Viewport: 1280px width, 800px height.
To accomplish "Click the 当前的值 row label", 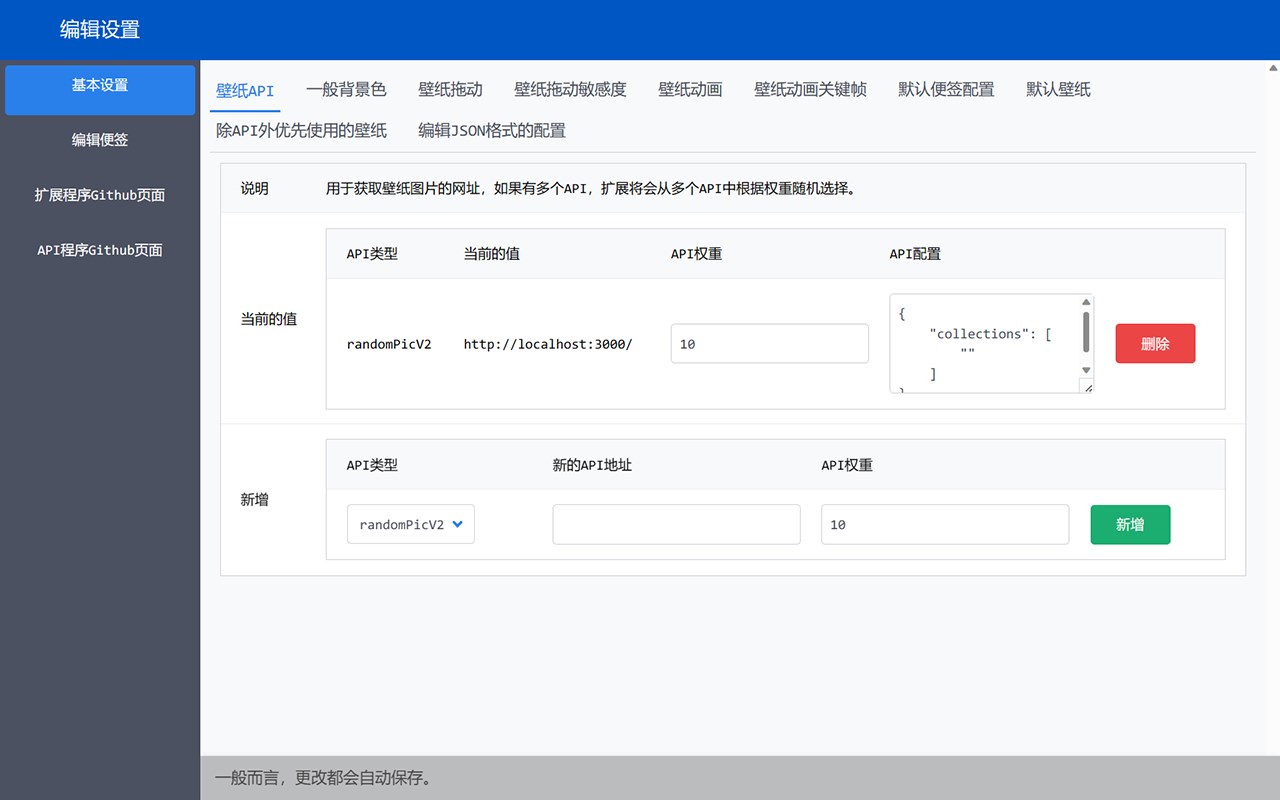I will (x=268, y=319).
